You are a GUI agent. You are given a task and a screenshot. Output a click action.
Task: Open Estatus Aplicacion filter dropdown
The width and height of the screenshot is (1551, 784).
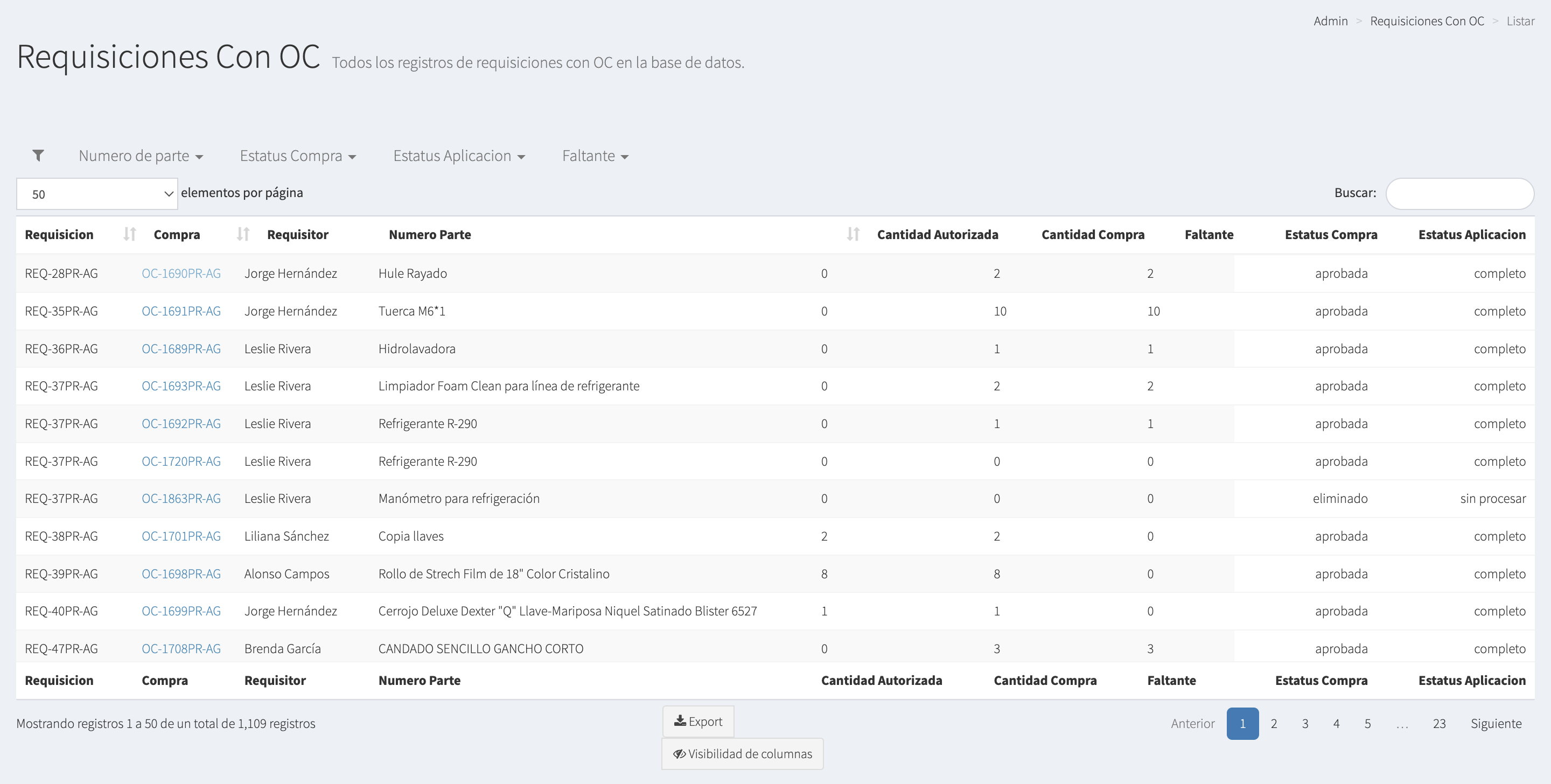point(459,156)
